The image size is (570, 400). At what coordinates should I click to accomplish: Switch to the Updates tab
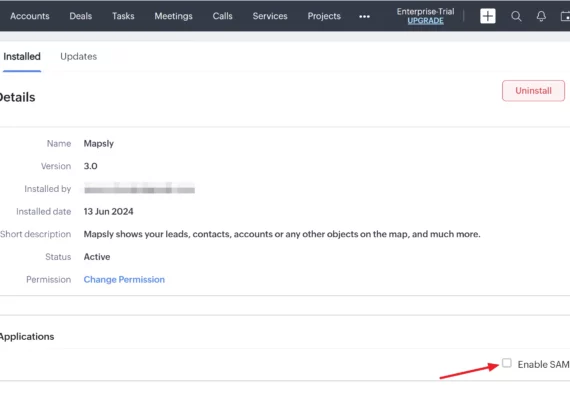(79, 57)
